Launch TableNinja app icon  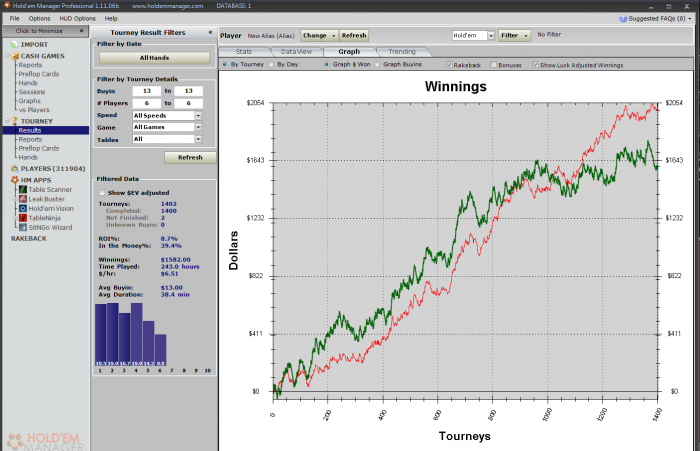(x=23, y=218)
